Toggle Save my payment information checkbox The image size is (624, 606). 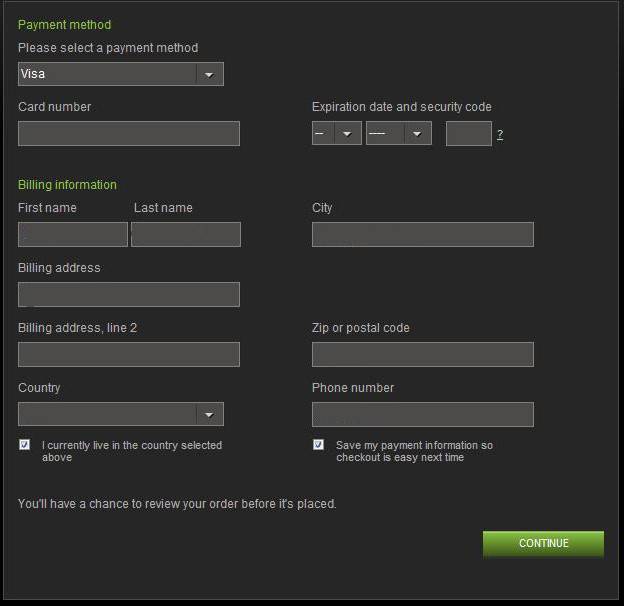[318, 444]
